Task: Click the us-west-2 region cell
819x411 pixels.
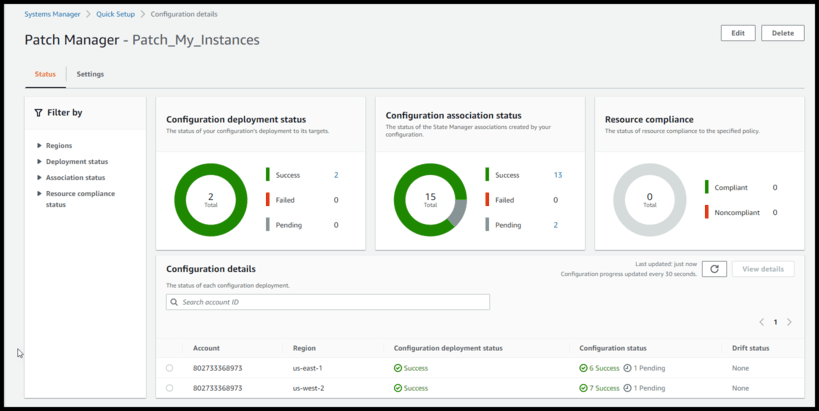Action: [x=308, y=388]
